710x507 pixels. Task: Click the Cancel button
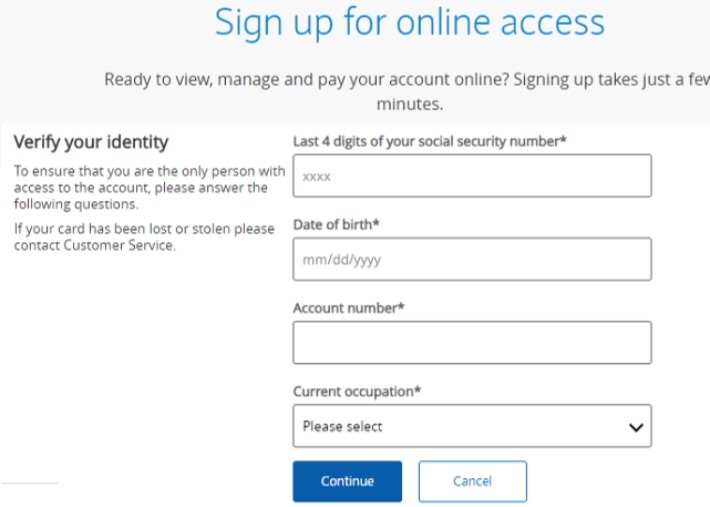tap(472, 481)
